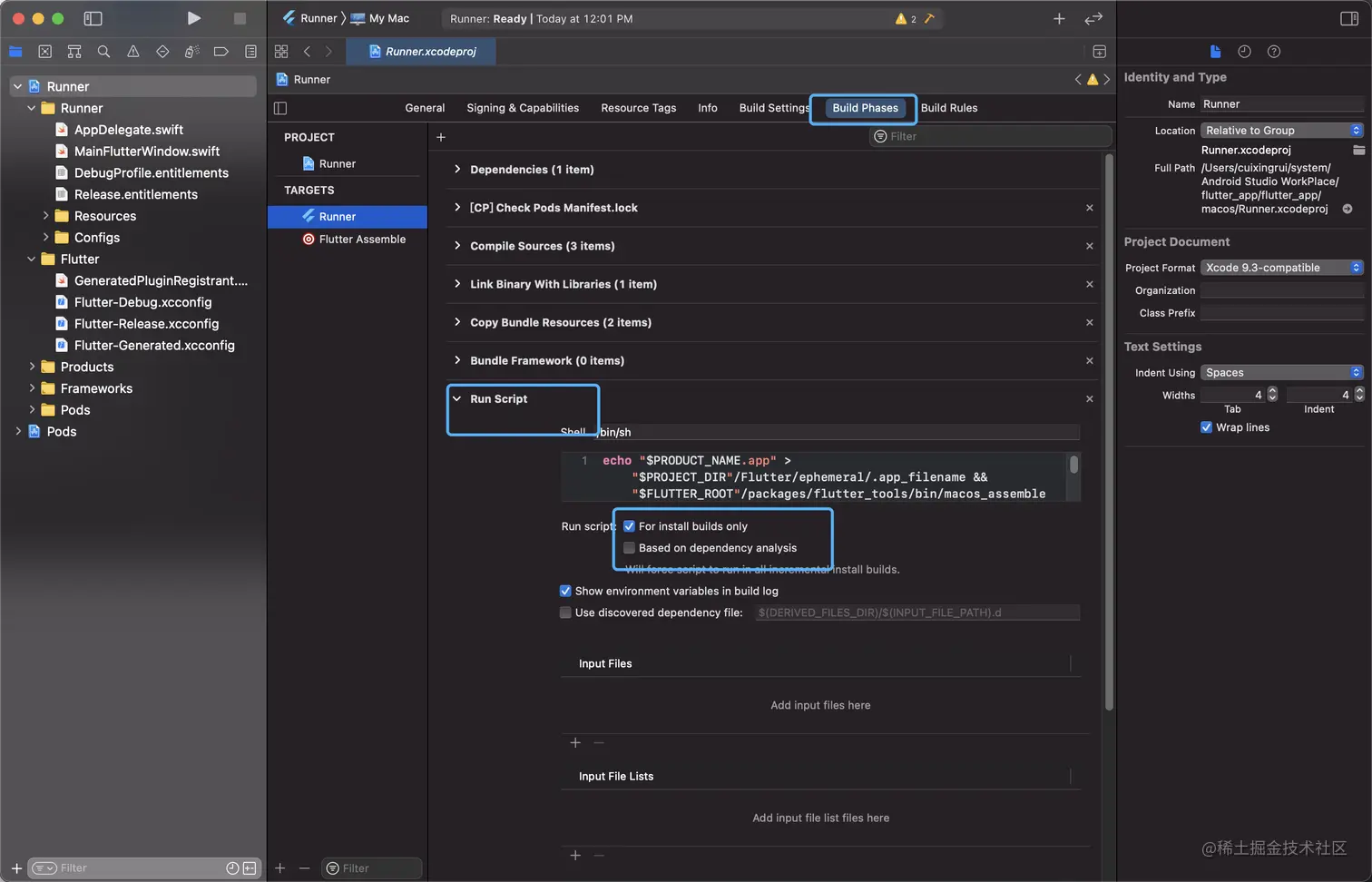The image size is (1372, 882).
Task: Toggle the inspectors panel icon
Action: tap(1349, 18)
